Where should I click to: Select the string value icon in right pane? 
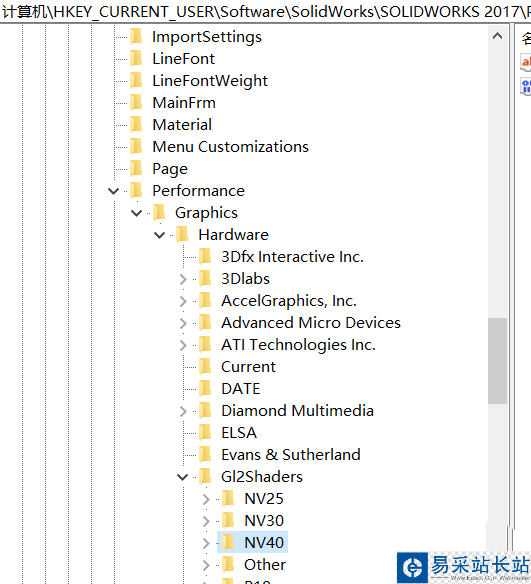(x=525, y=62)
